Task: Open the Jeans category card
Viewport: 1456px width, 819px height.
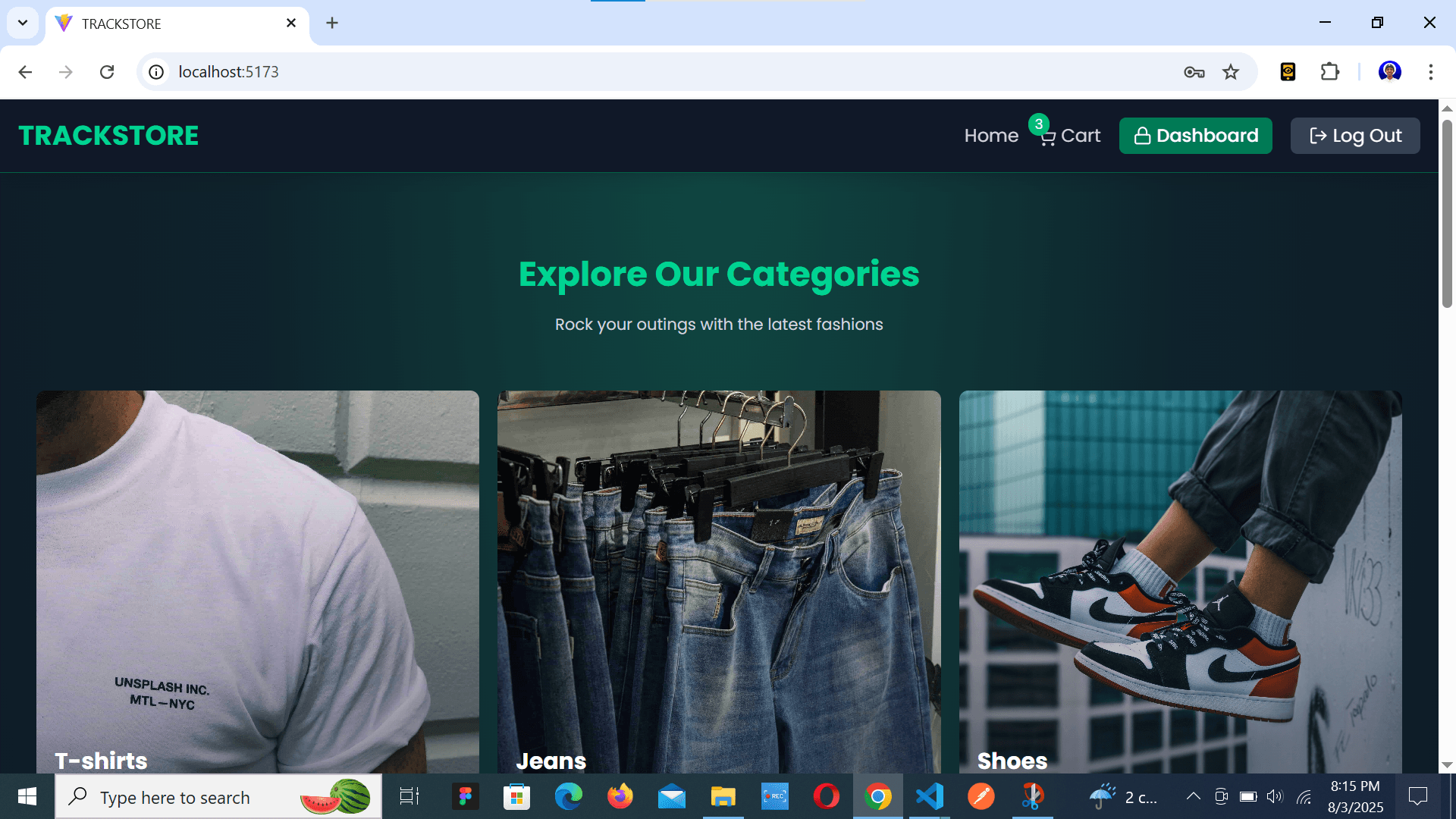Action: pos(719,582)
